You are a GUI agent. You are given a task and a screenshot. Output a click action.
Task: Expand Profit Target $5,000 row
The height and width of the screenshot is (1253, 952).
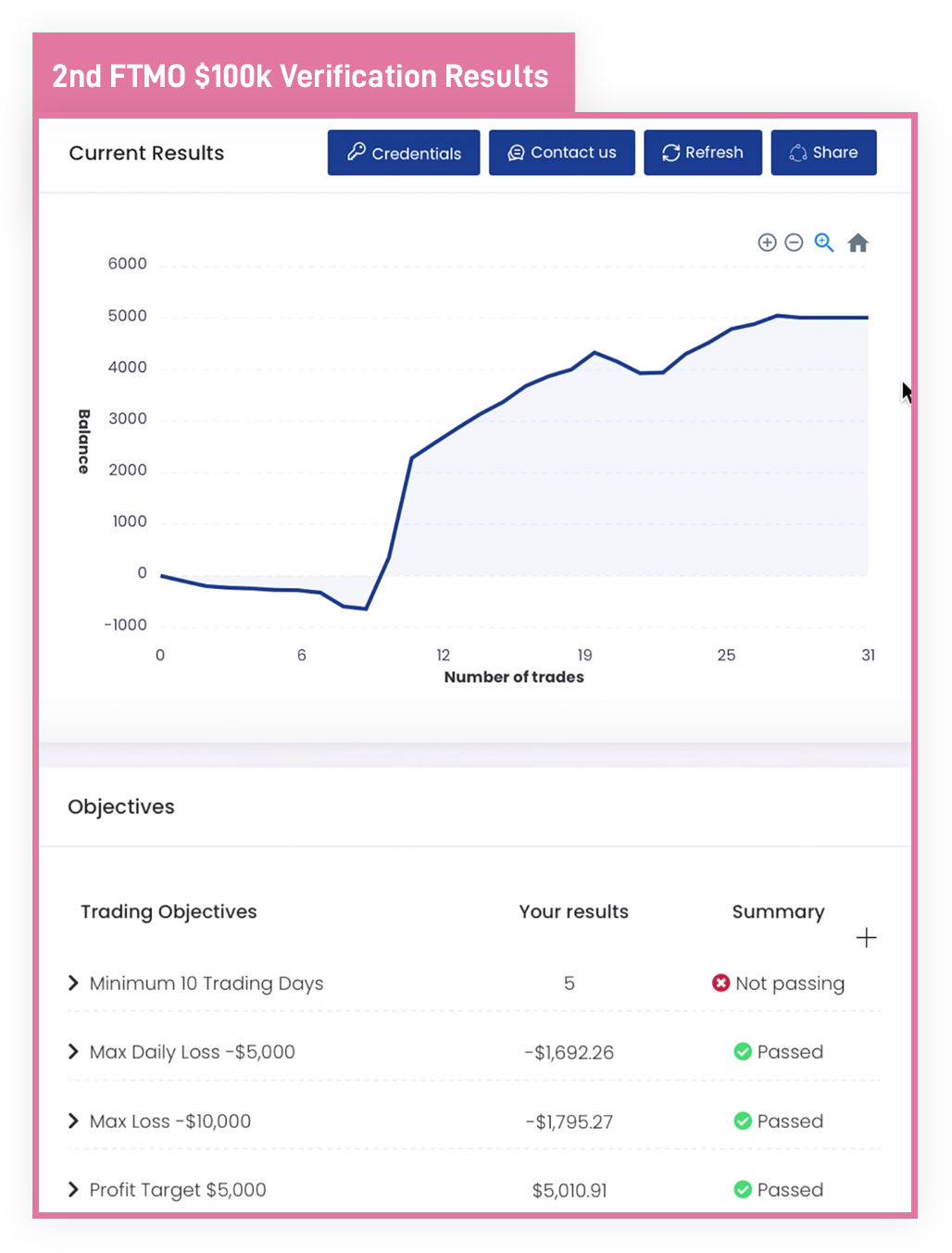(73, 1189)
